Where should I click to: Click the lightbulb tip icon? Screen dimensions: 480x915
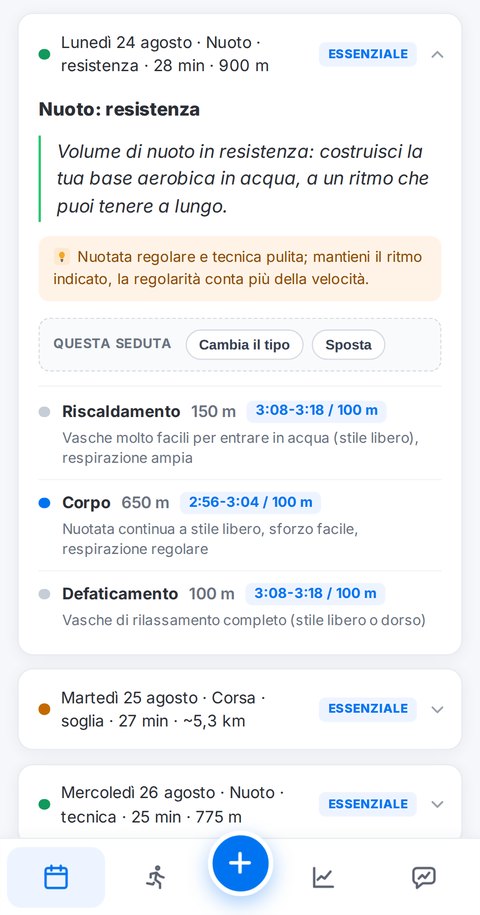tap(61, 257)
